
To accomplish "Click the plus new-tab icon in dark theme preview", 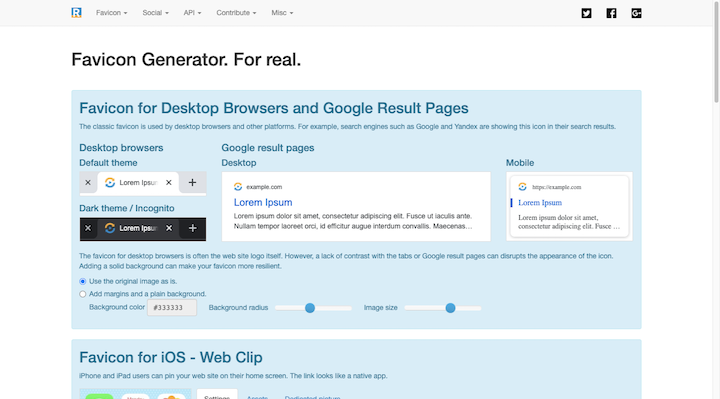I will coord(192,228).
